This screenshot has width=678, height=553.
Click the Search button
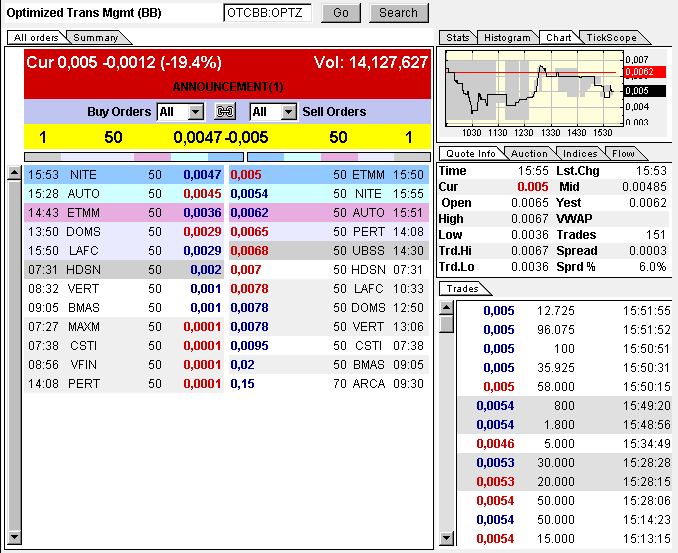click(398, 13)
